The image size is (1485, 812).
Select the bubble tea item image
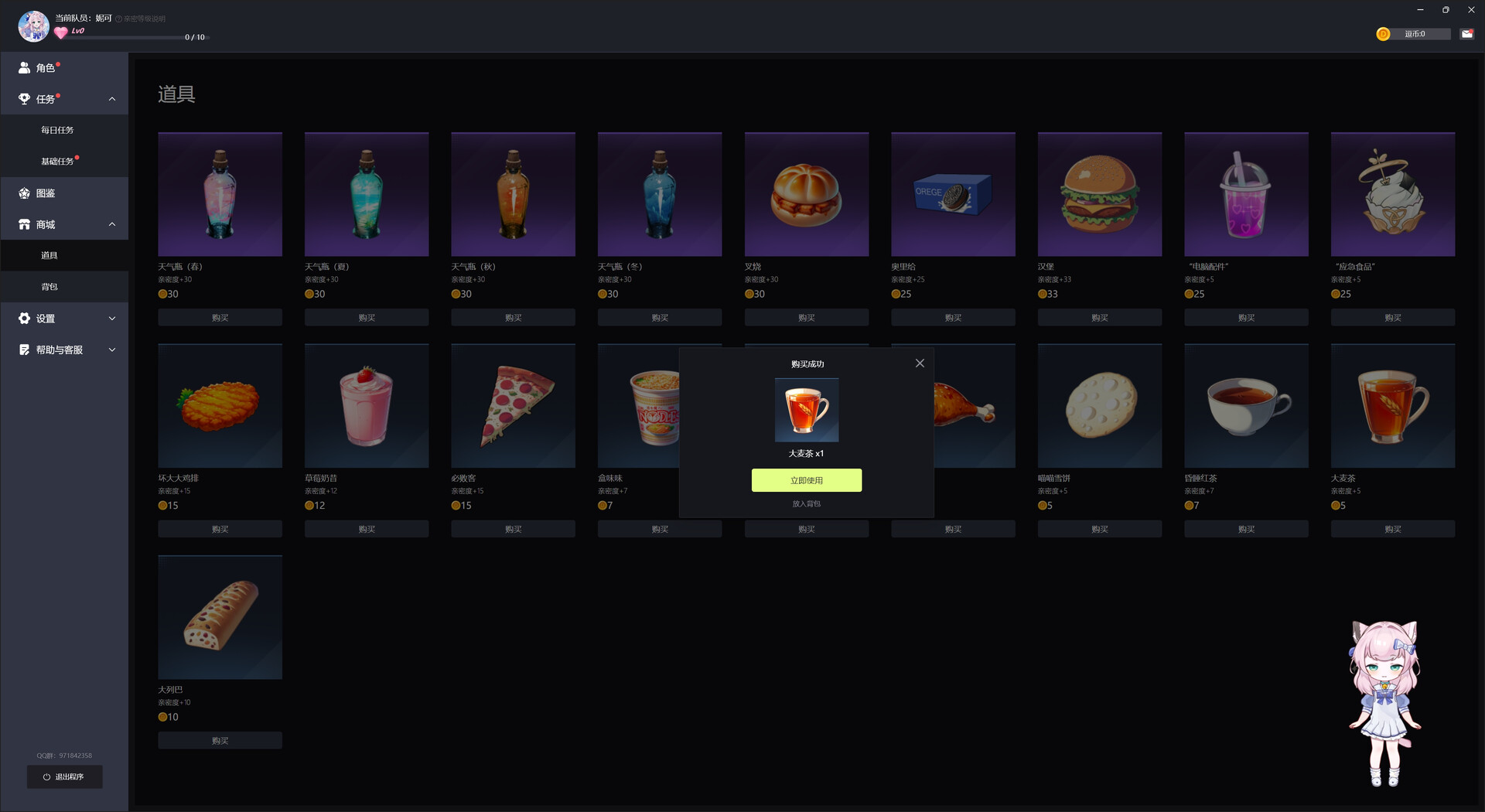(1246, 194)
